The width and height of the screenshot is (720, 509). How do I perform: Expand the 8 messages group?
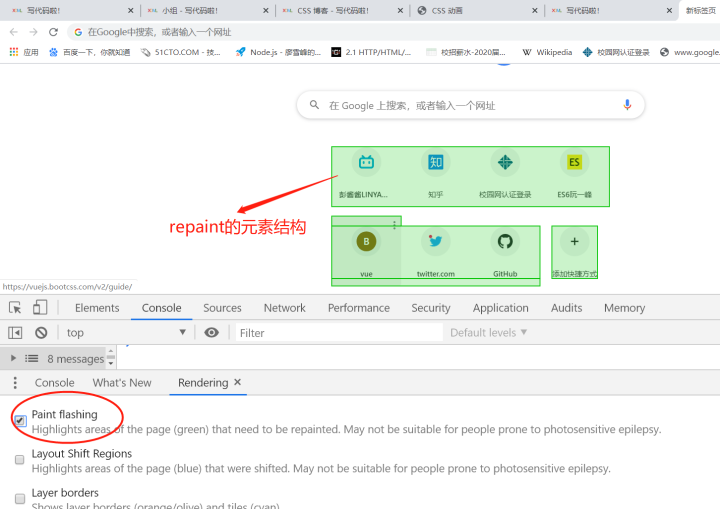(13, 358)
